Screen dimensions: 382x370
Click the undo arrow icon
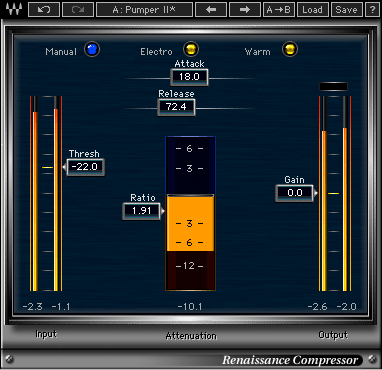click(x=44, y=10)
